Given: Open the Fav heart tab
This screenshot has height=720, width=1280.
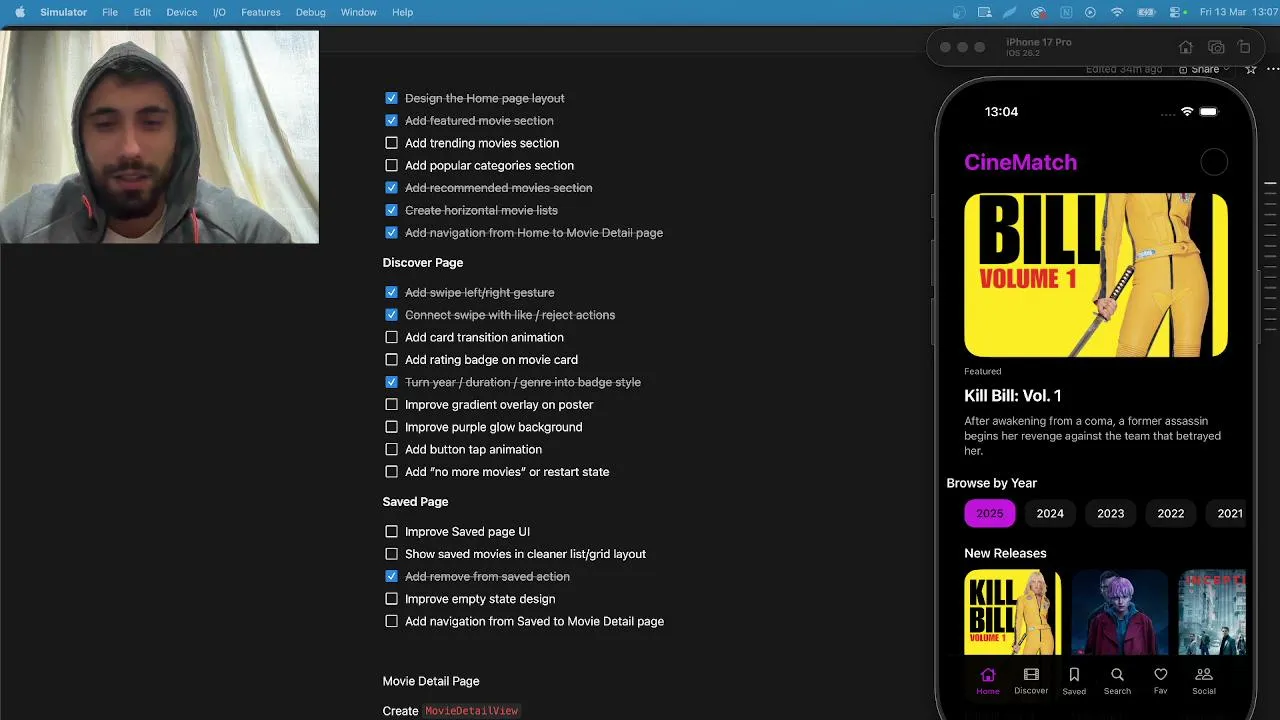Looking at the screenshot, I should coord(1160,680).
